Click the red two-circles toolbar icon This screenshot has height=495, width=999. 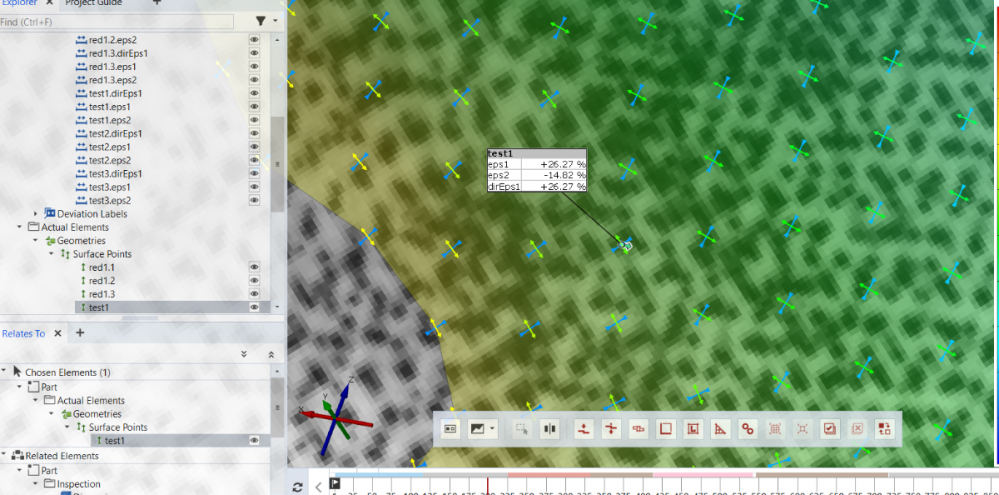click(x=748, y=429)
